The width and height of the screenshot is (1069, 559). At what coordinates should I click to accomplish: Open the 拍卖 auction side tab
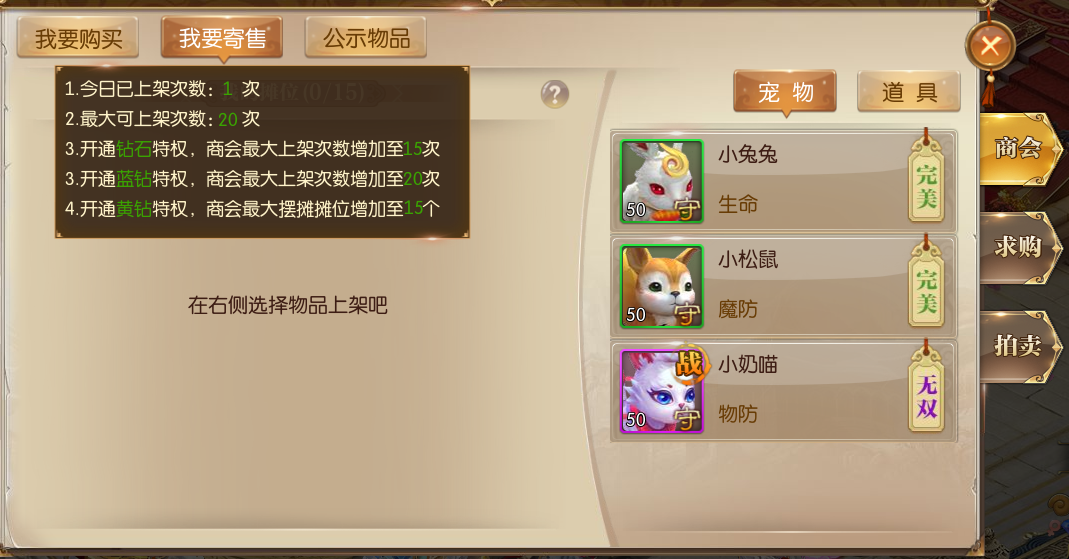point(1019,347)
